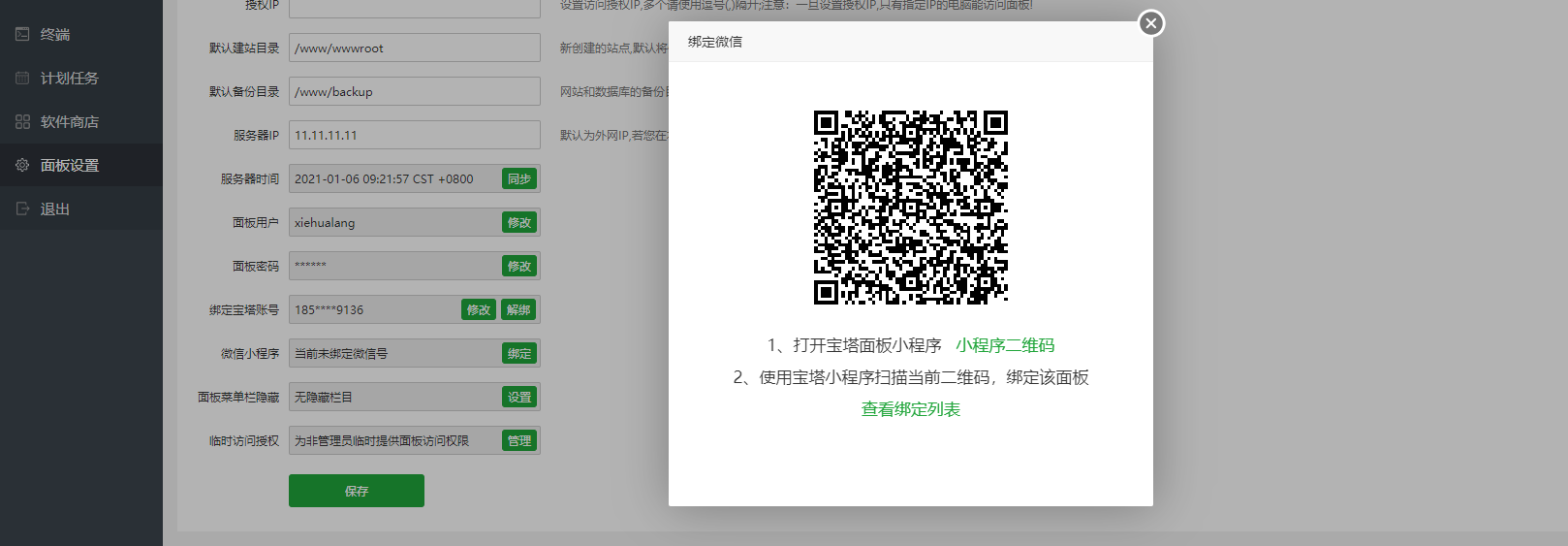Click the scheduled tasks calendar icon
Screen dimensions: 1568x546
(x=22, y=78)
